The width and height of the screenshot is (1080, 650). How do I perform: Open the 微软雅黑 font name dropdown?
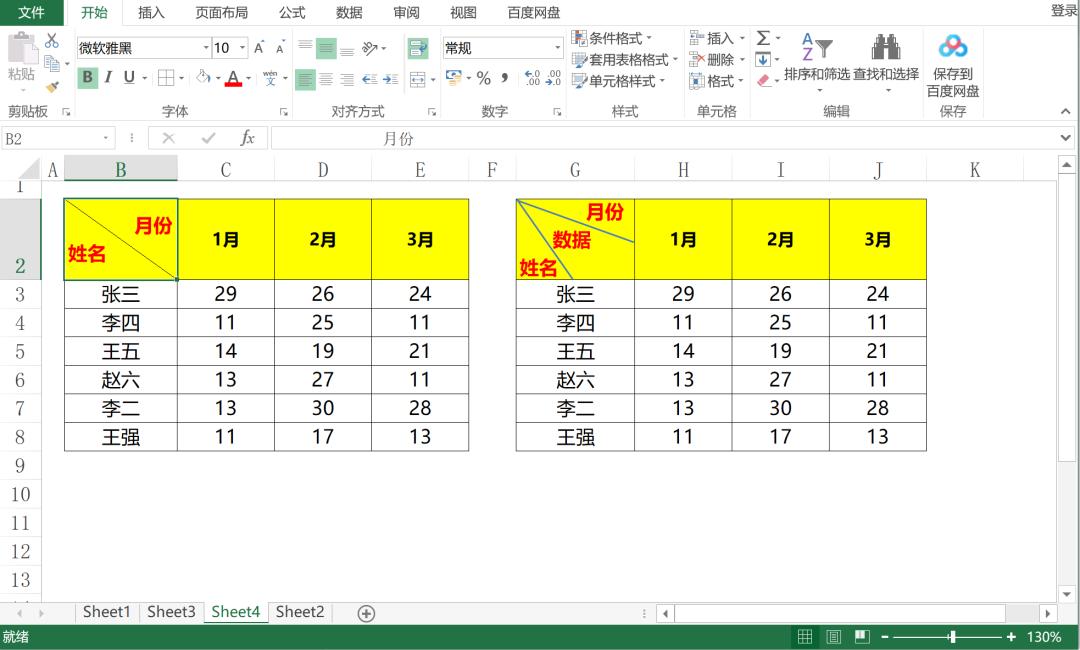(206, 47)
